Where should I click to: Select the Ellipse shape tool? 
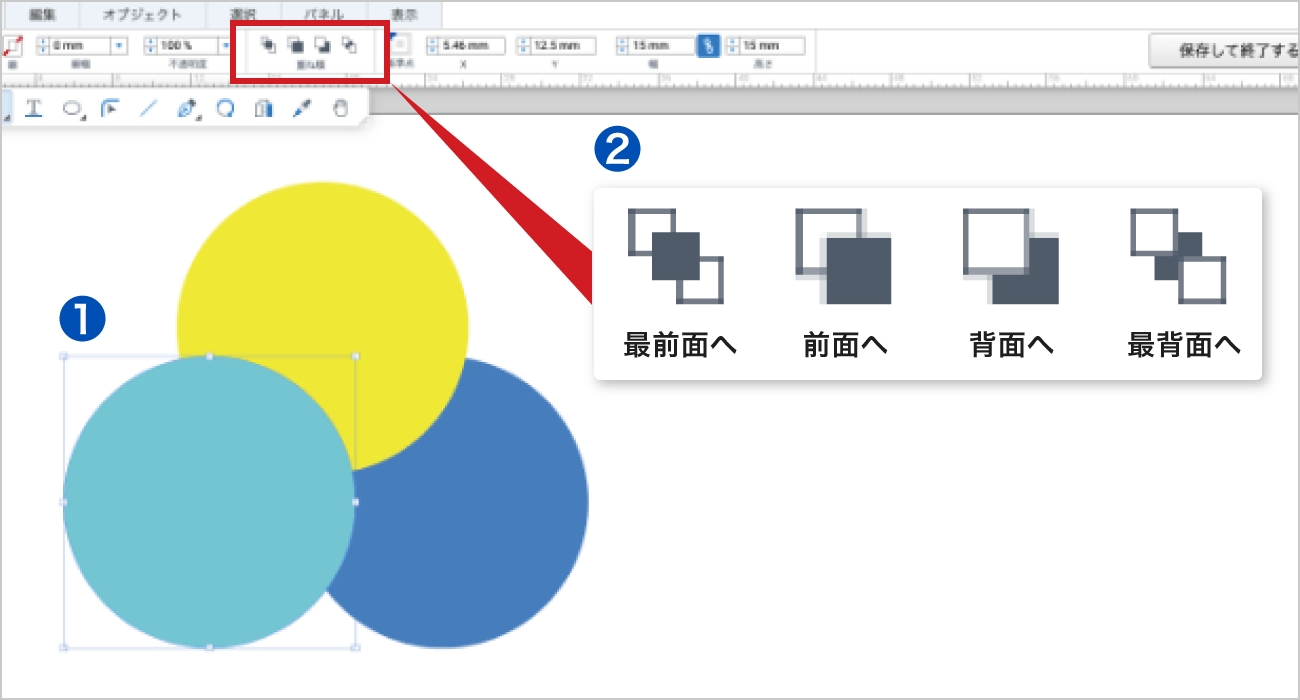click(x=73, y=110)
